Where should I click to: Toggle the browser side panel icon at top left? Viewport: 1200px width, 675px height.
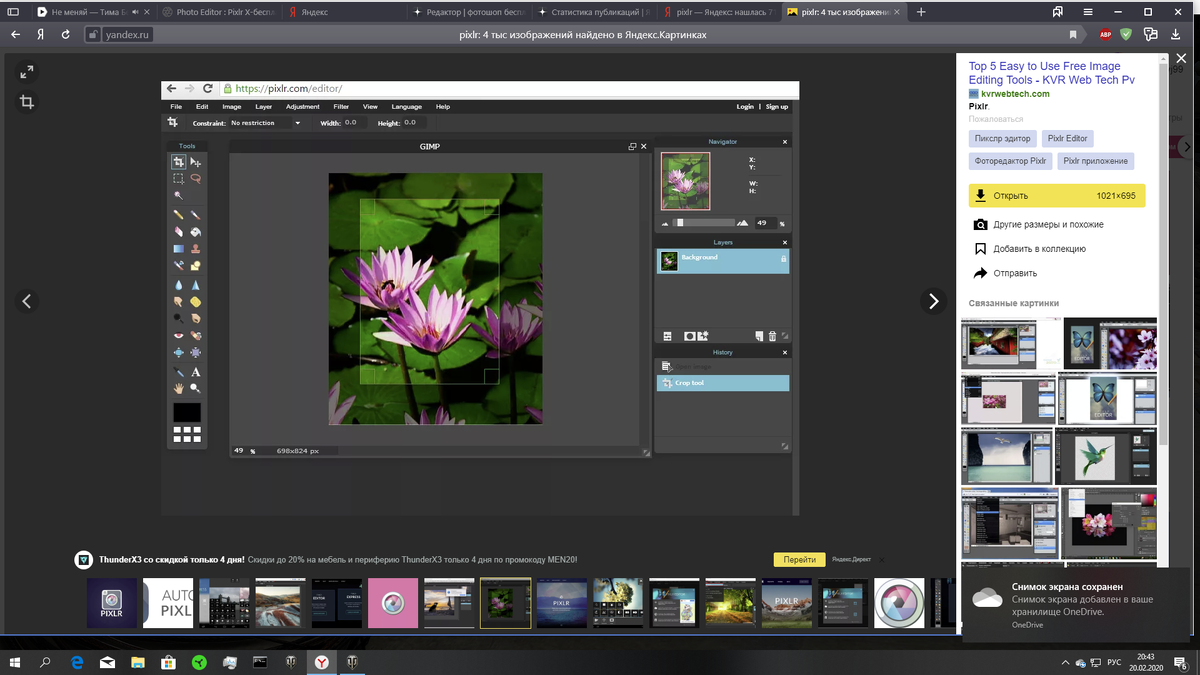pos(14,12)
